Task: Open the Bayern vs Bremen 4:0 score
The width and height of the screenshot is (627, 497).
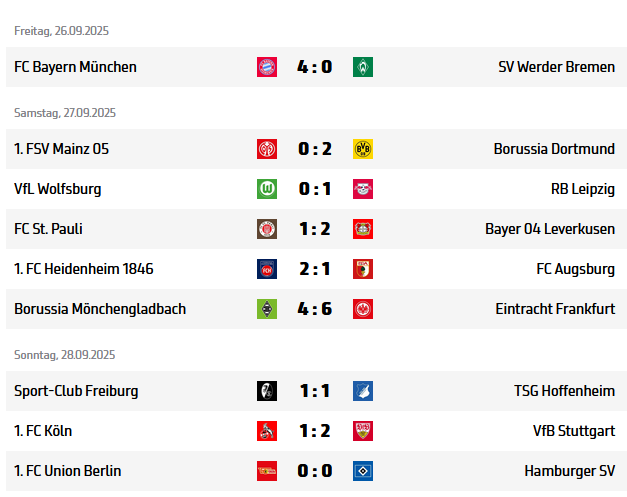Action: tap(314, 67)
